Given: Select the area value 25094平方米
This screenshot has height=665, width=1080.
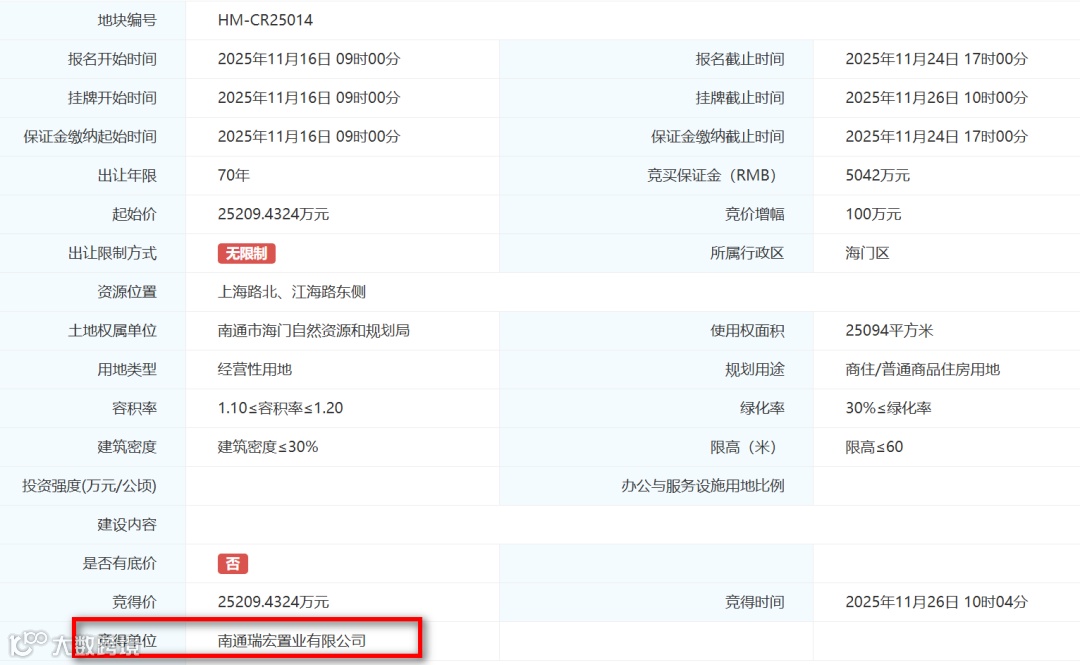Looking at the screenshot, I should click(x=889, y=331).
